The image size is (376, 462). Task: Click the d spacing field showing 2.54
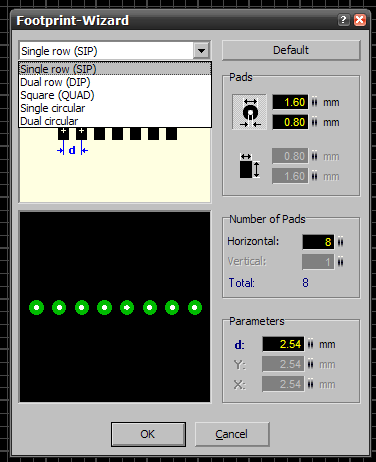[283, 344]
